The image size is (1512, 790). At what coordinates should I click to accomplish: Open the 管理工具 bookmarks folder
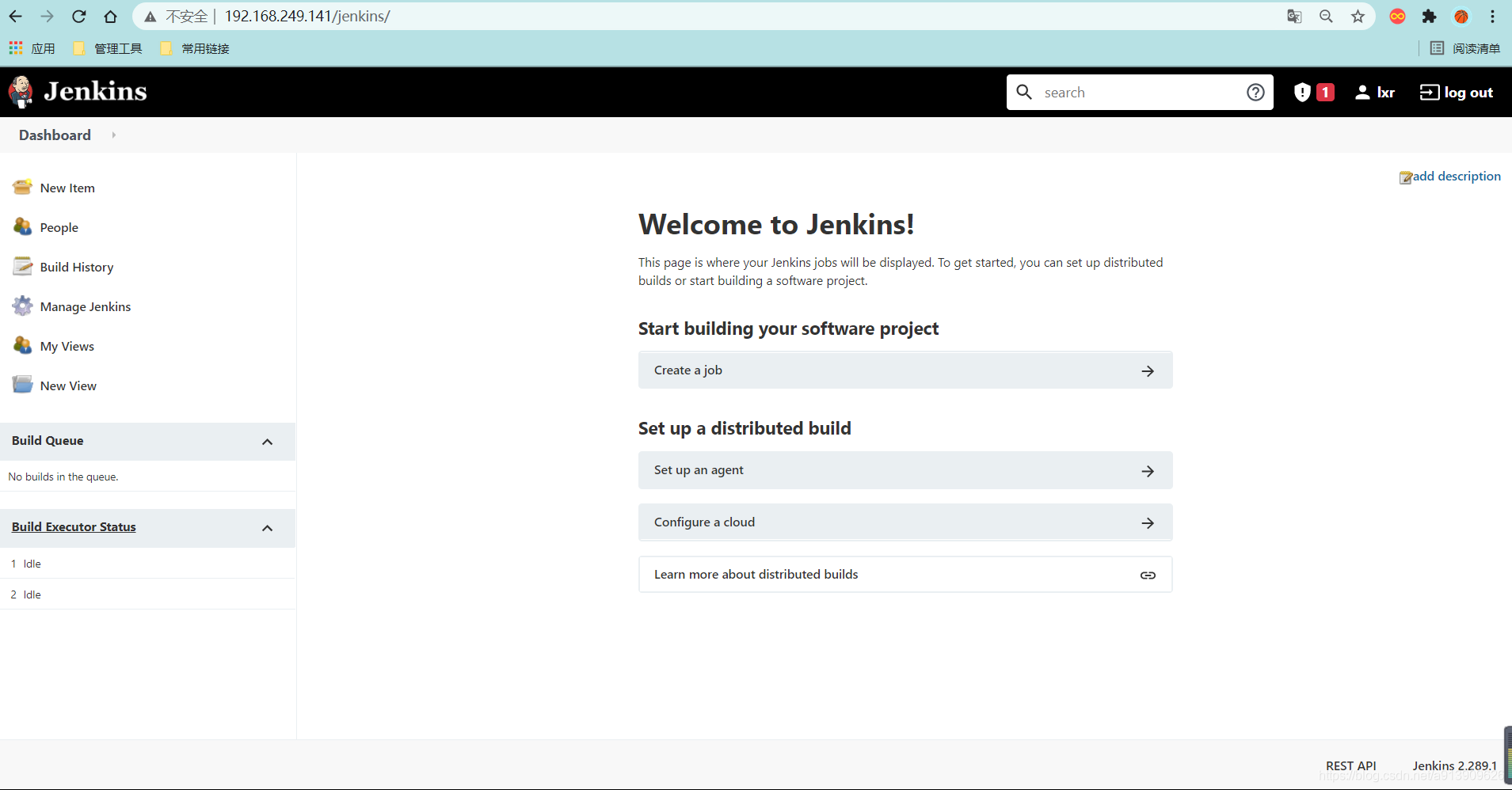[x=108, y=48]
